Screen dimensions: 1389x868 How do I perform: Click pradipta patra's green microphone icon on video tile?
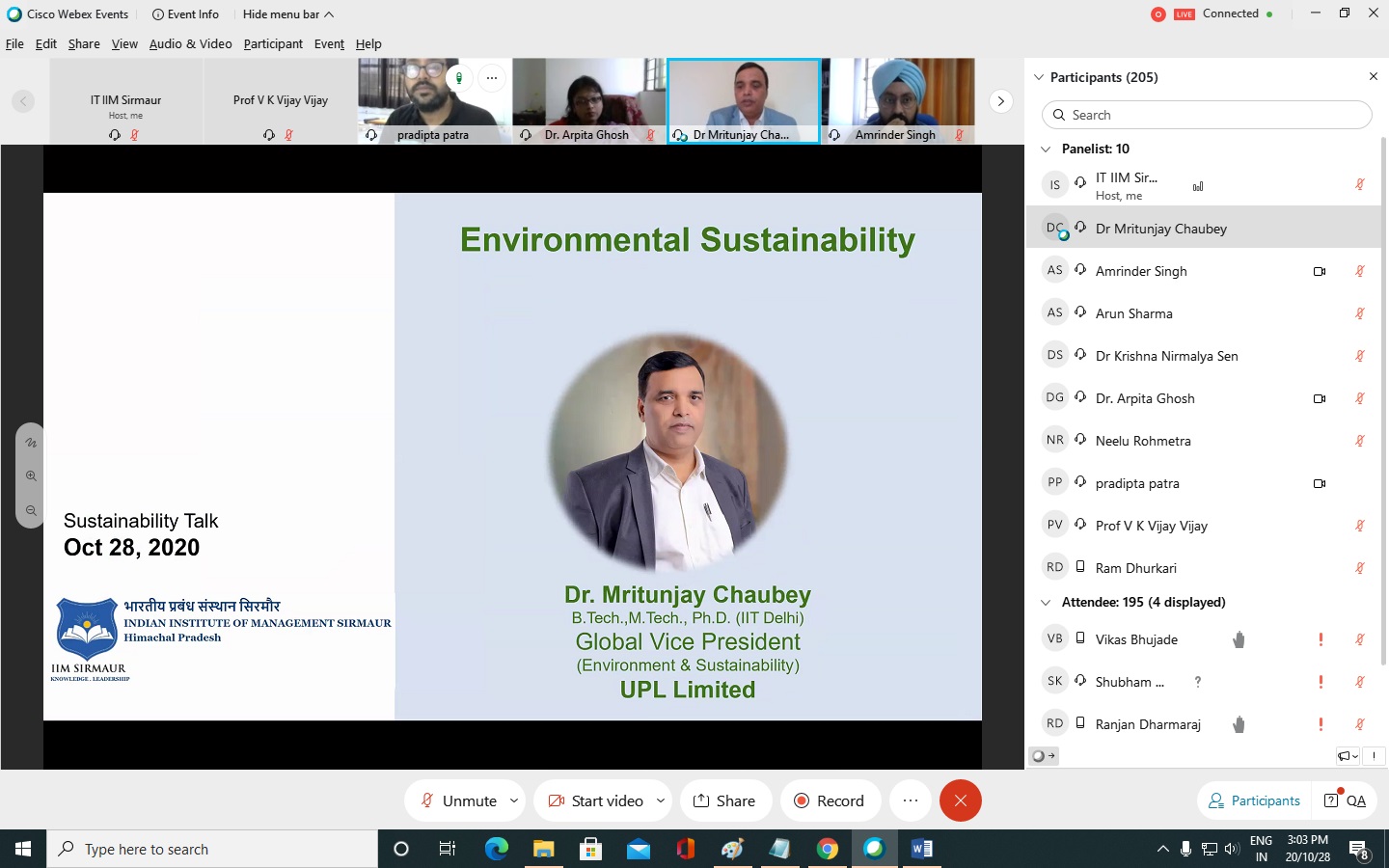point(460,78)
